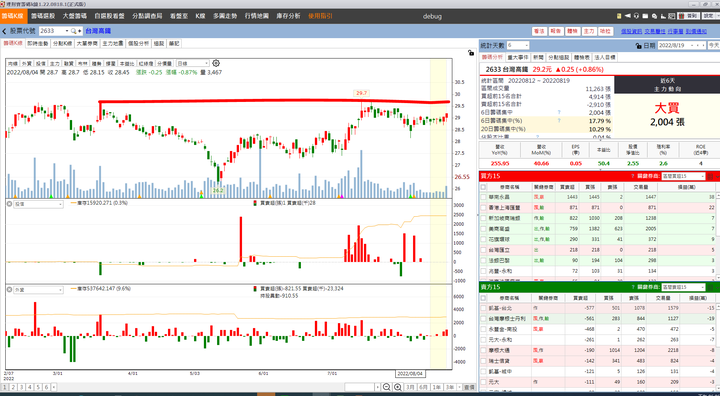
Task: Click the help question mark in 賣方15 header
Action: [x=632, y=287]
